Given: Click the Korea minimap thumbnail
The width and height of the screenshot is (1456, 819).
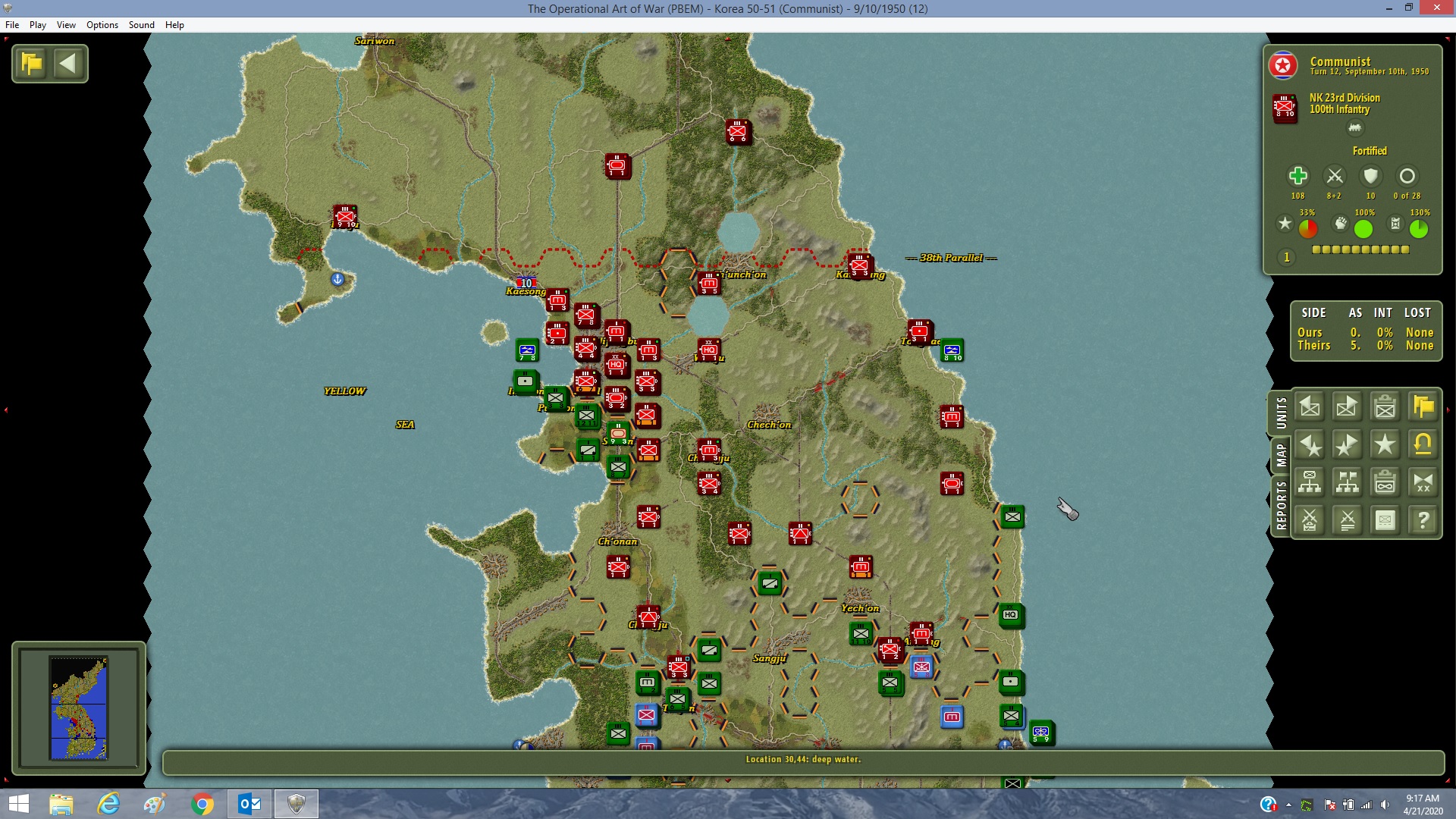Looking at the screenshot, I should (79, 708).
